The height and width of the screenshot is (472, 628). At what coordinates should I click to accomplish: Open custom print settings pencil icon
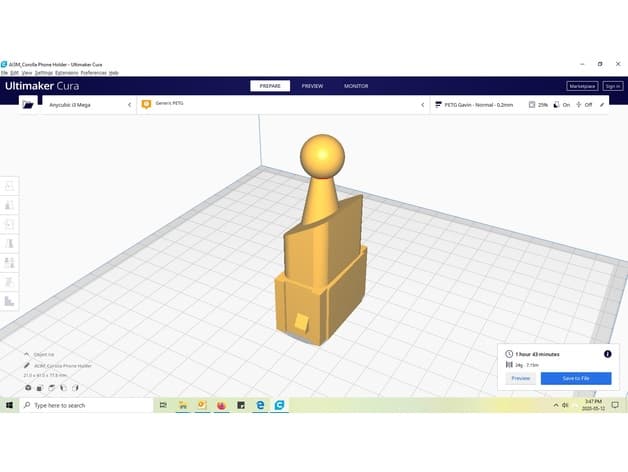point(602,105)
